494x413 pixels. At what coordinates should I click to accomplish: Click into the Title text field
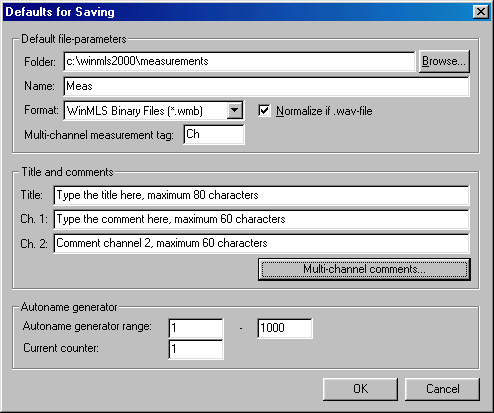pos(261,195)
